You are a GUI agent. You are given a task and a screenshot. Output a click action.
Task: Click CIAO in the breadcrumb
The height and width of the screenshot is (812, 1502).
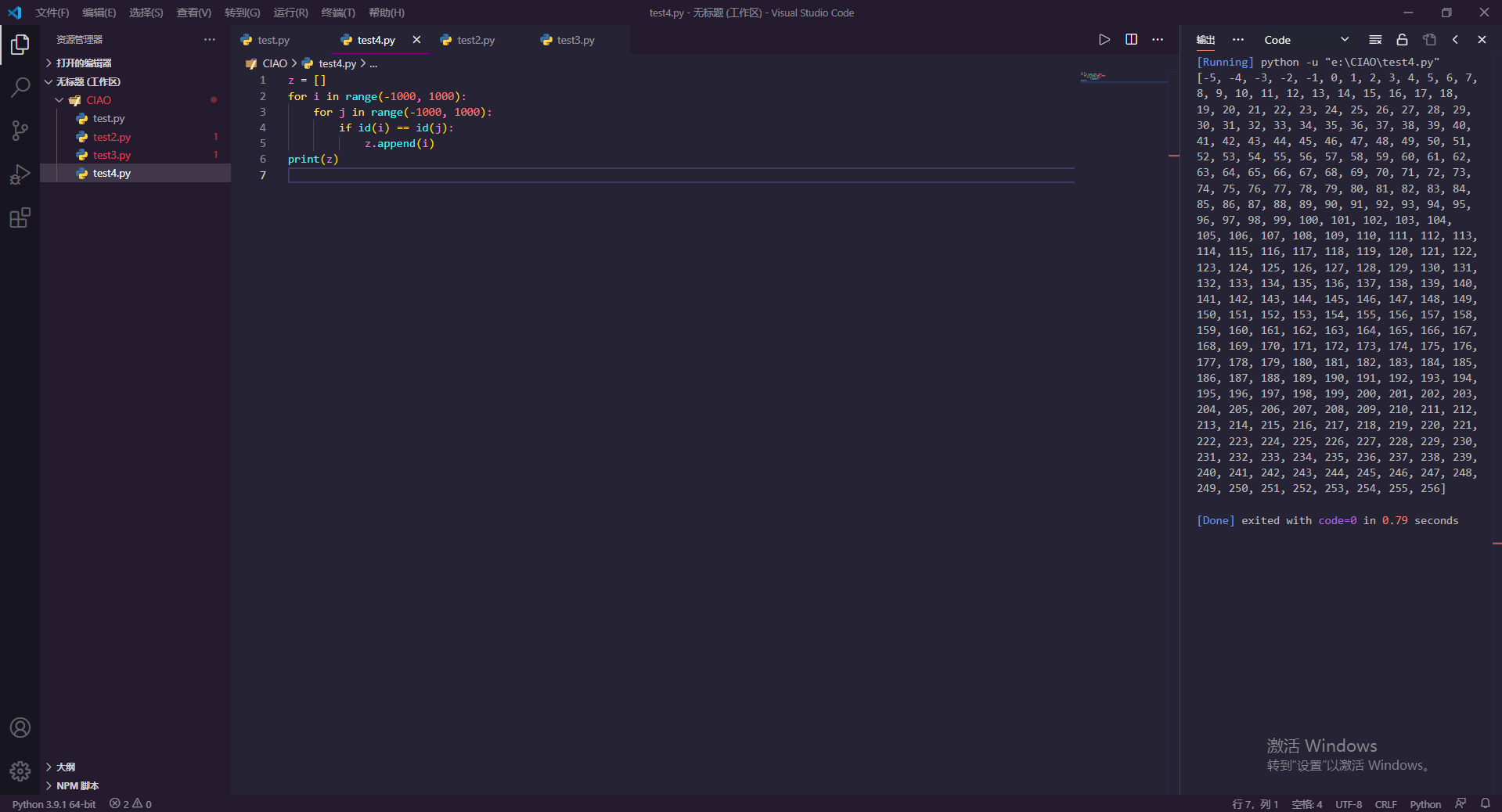275,63
